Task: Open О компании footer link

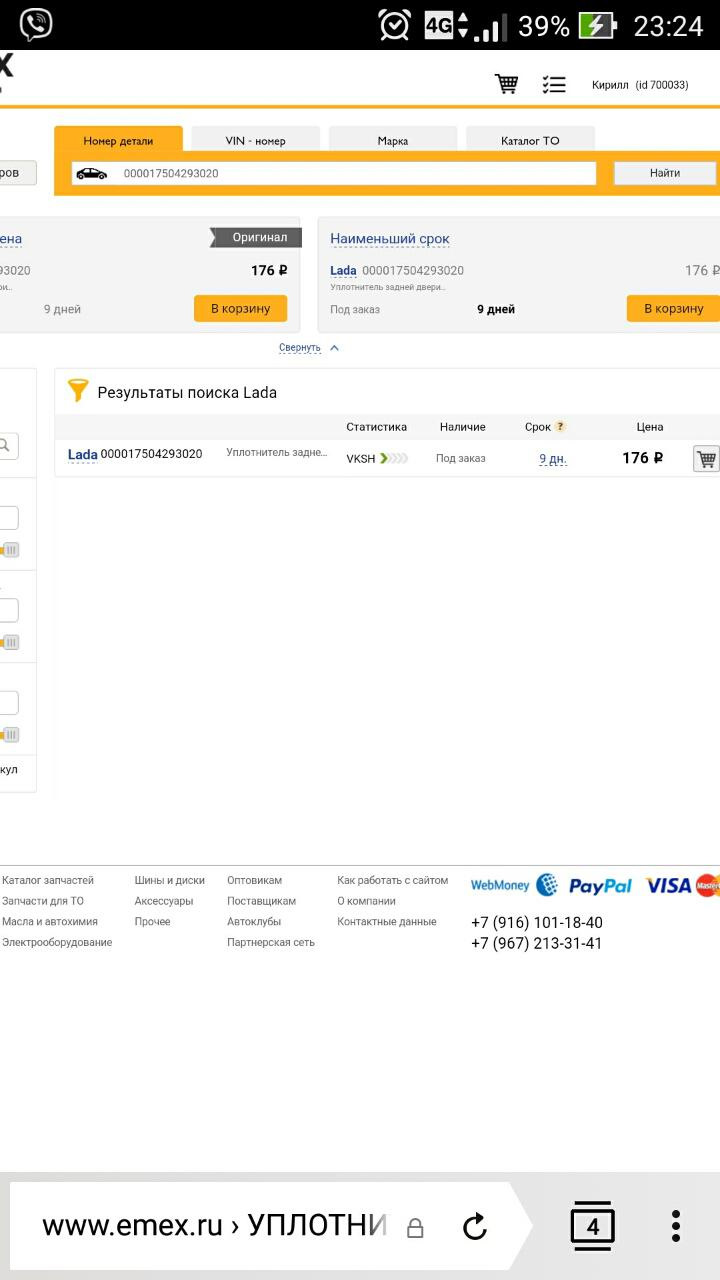Action: coord(367,901)
